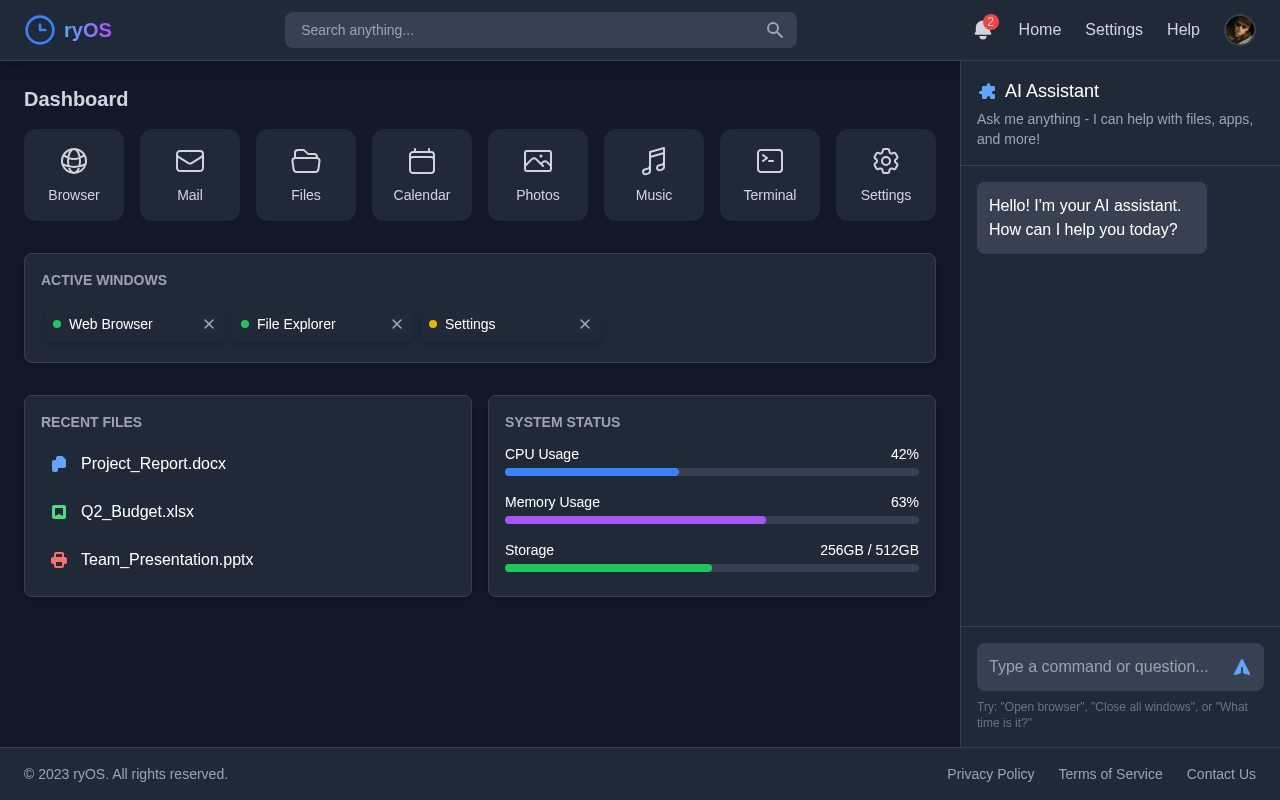Viewport: 1280px width, 800px height.
Task: Launch the Photos app
Action: tap(538, 175)
